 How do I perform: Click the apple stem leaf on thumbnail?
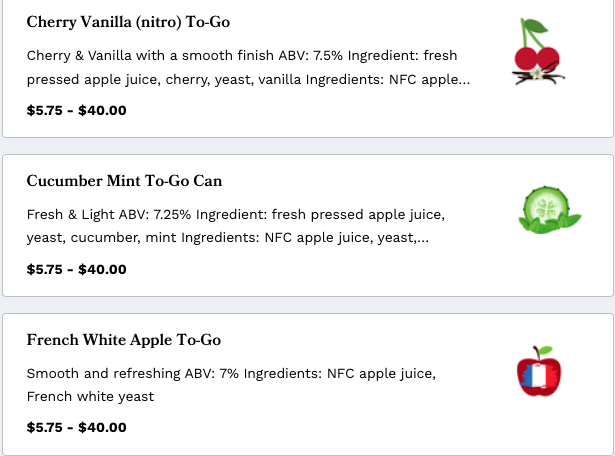[x=545, y=350]
